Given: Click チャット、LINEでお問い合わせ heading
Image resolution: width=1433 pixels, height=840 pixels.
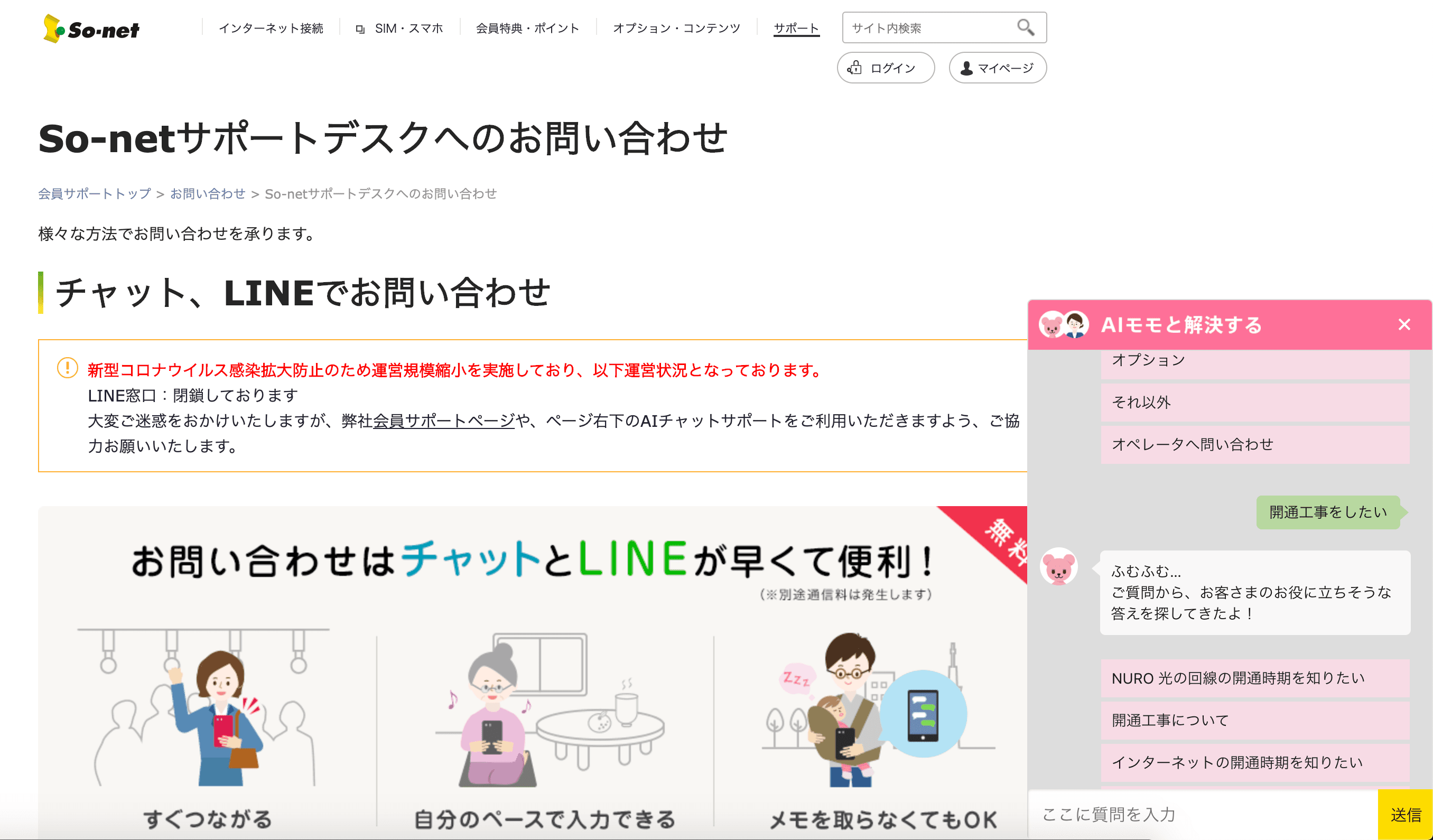Looking at the screenshot, I should coord(303,292).
